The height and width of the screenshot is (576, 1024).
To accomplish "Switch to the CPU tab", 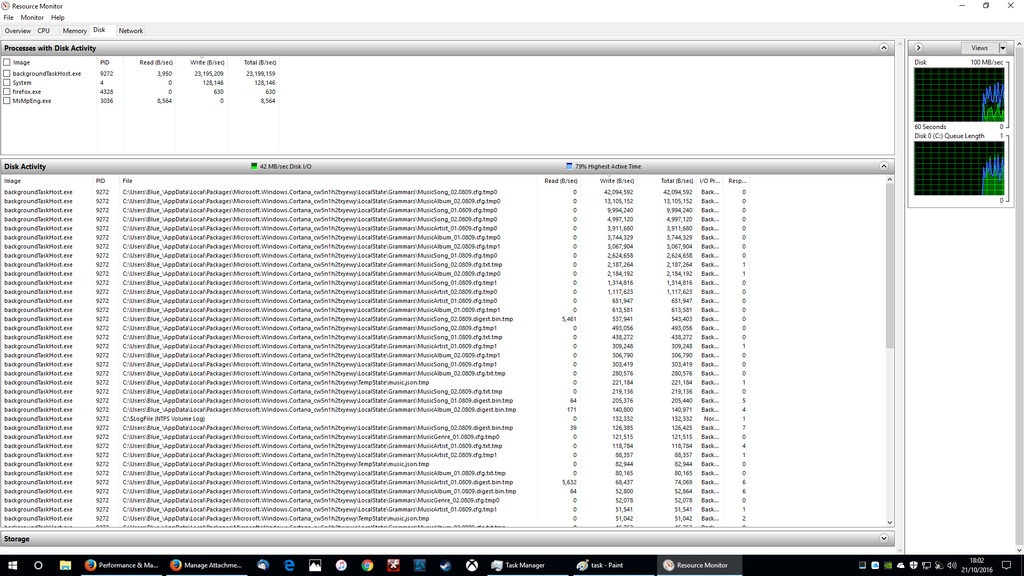I will [x=44, y=31].
